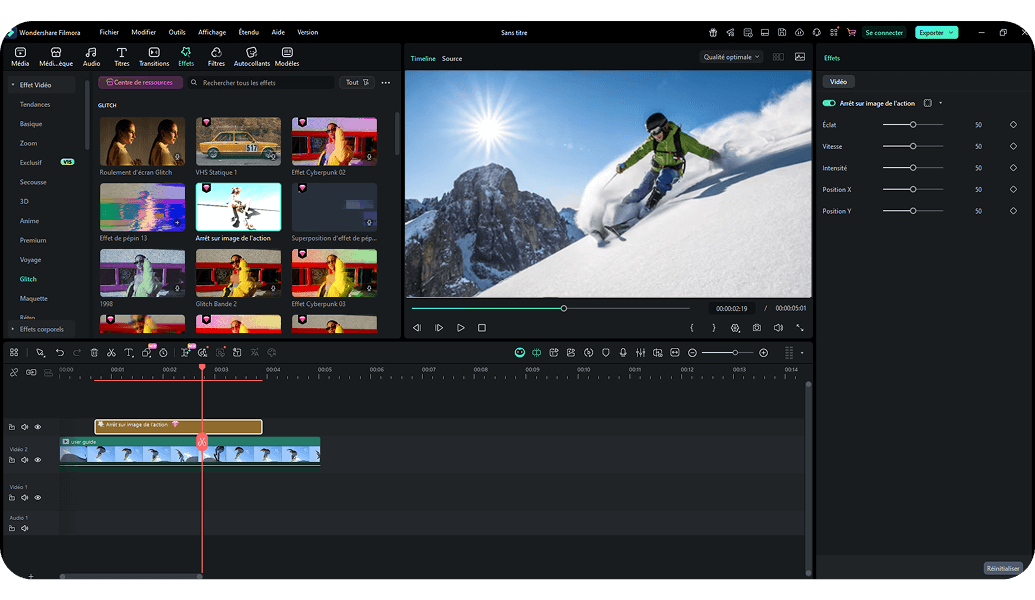
Task: Open the Tout filter dropdown
Action: coord(357,83)
